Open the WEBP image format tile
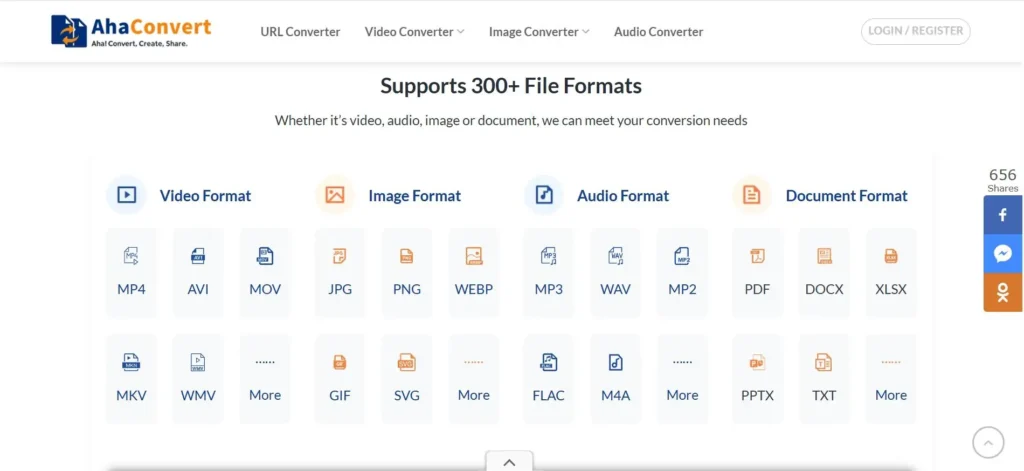The height and width of the screenshot is (471, 1024). tap(474, 272)
